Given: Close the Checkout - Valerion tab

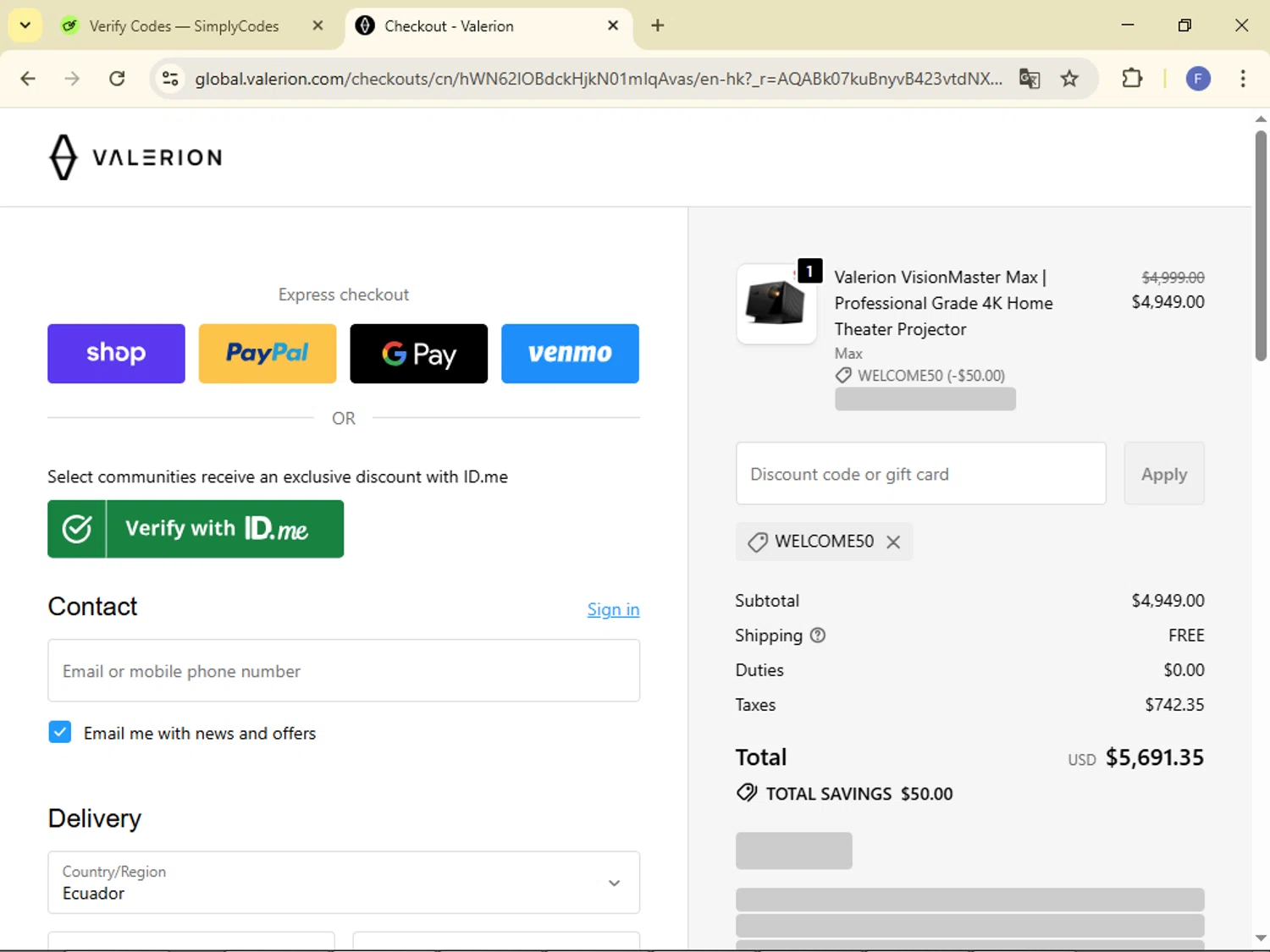Looking at the screenshot, I should (x=613, y=25).
